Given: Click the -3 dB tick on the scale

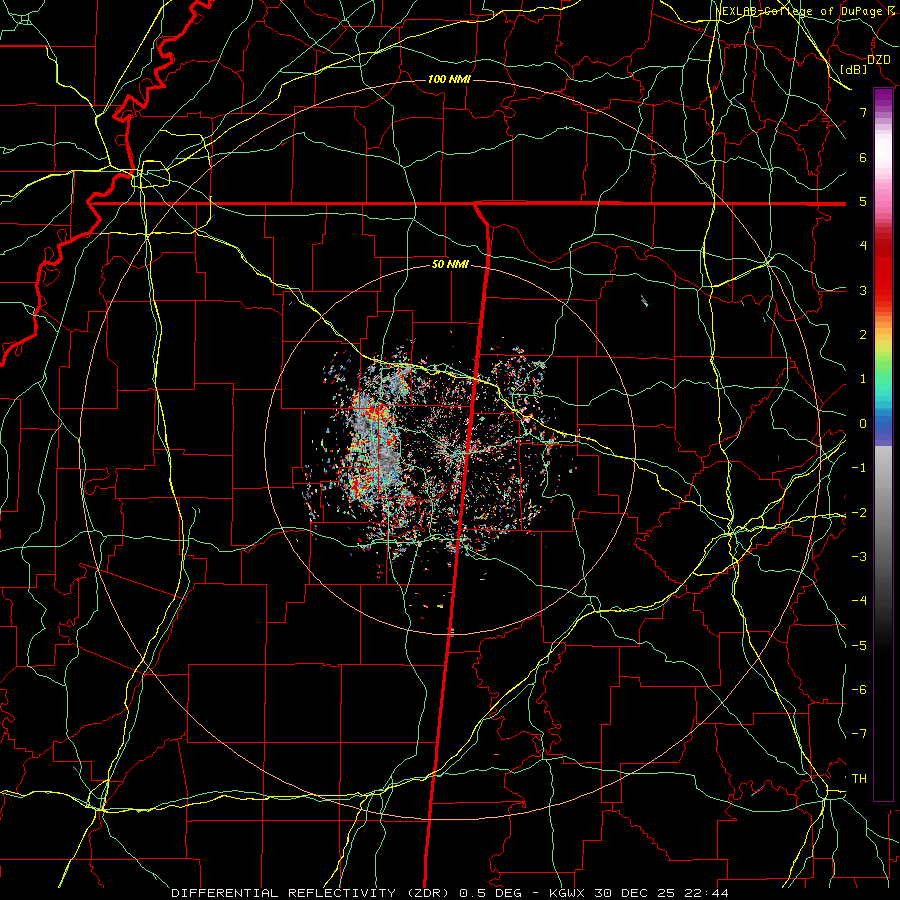Looking at the screenshot, I should coord(859,557).
